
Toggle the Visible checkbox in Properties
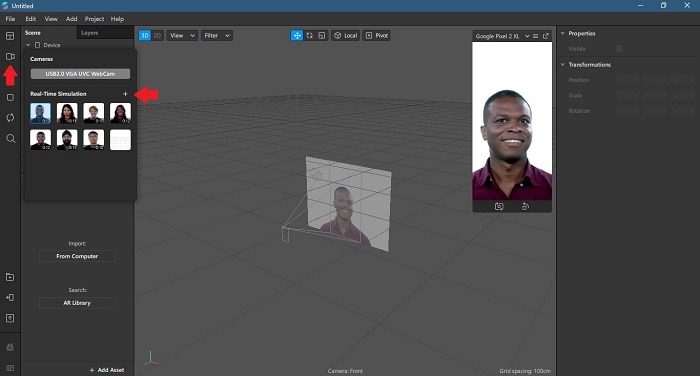click(619, 49)
